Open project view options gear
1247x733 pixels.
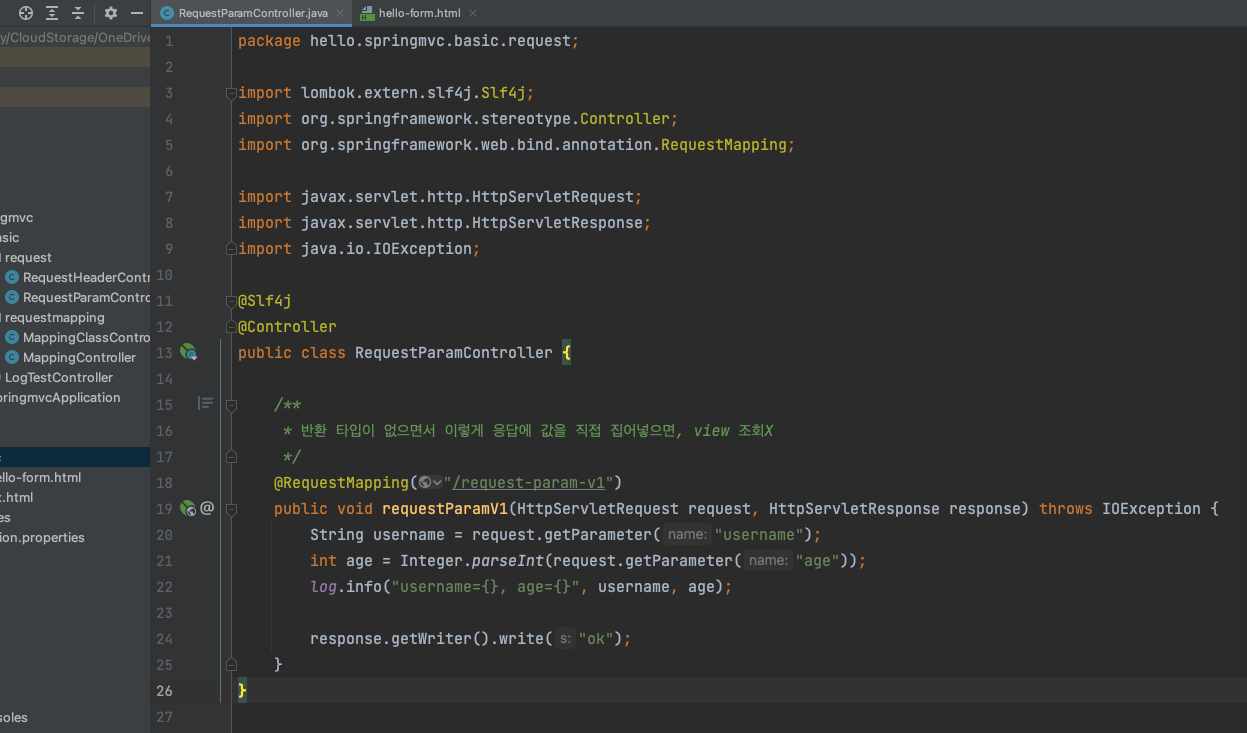(111, 13)
